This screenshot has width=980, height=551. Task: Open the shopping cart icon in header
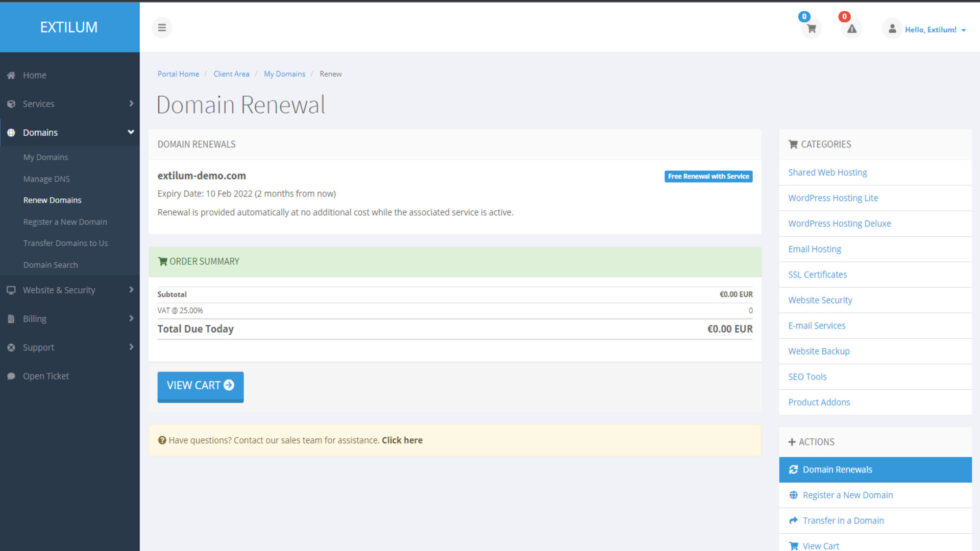click(x=811, y=29)
